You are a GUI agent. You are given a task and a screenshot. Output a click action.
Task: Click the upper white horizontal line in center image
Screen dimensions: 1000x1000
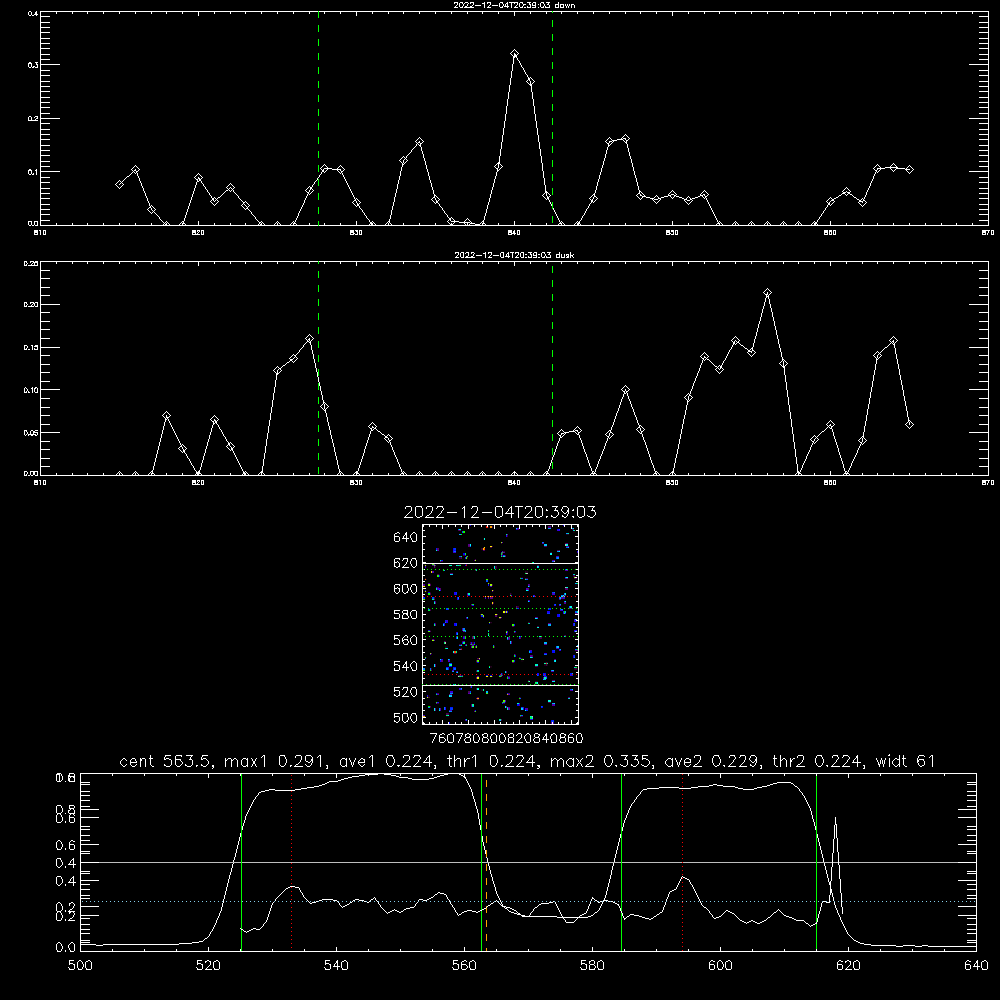(500, 563)
